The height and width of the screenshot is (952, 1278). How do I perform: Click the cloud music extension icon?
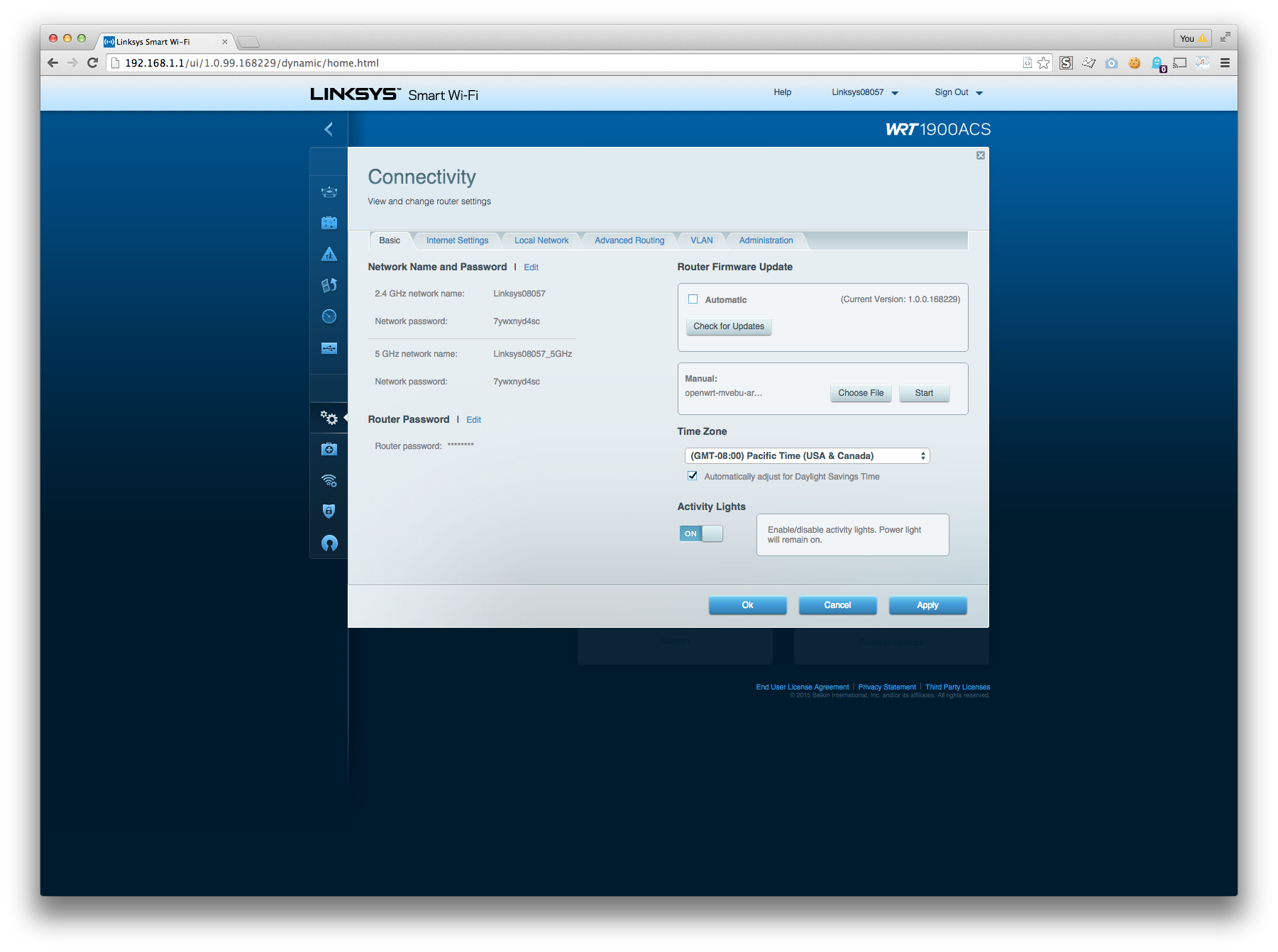[x=1203, y=62]
